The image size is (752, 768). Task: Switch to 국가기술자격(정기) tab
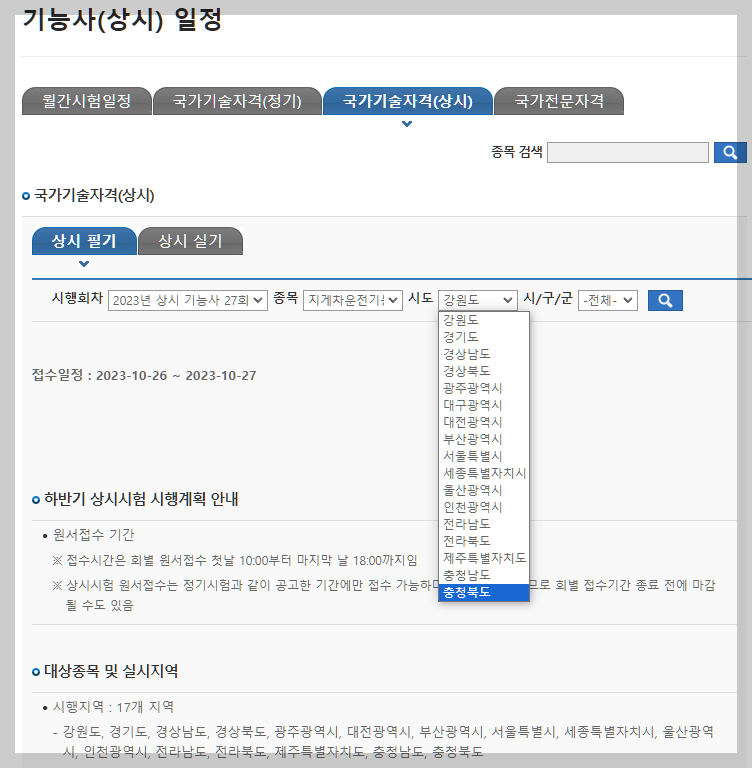[x=237, y=101]
